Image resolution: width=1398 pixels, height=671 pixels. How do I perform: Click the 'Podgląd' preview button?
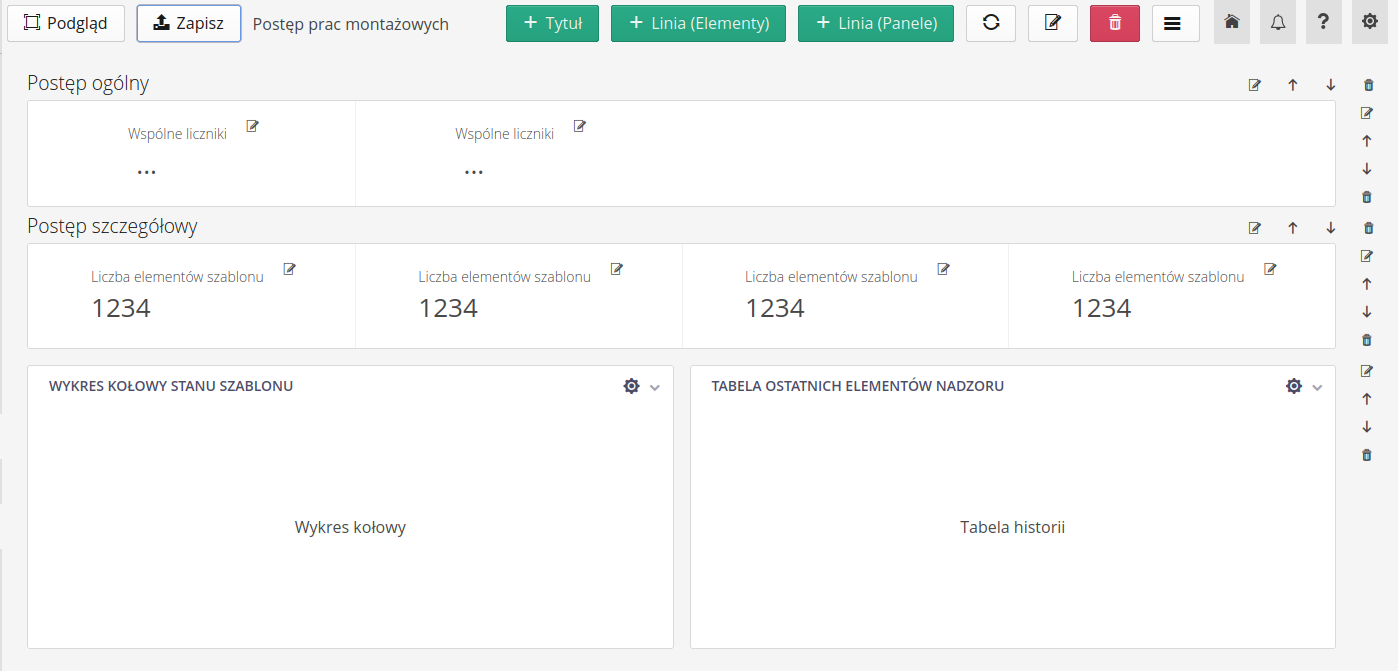[65, 23]
